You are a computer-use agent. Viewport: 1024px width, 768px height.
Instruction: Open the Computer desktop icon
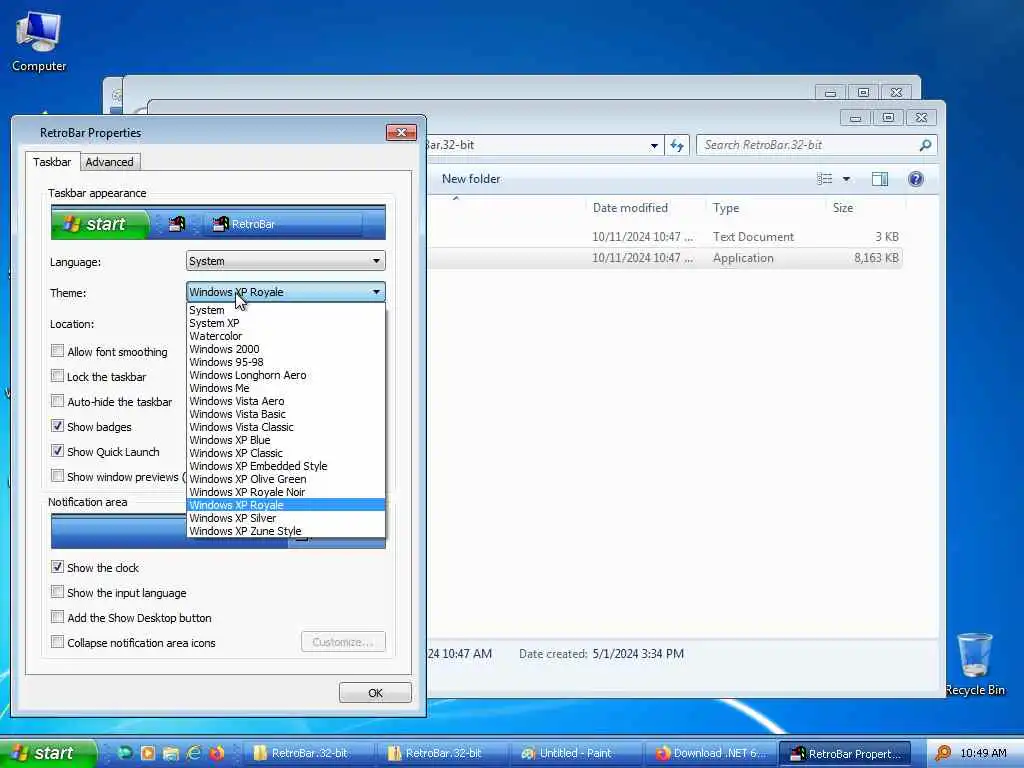(x=39, y=42)
